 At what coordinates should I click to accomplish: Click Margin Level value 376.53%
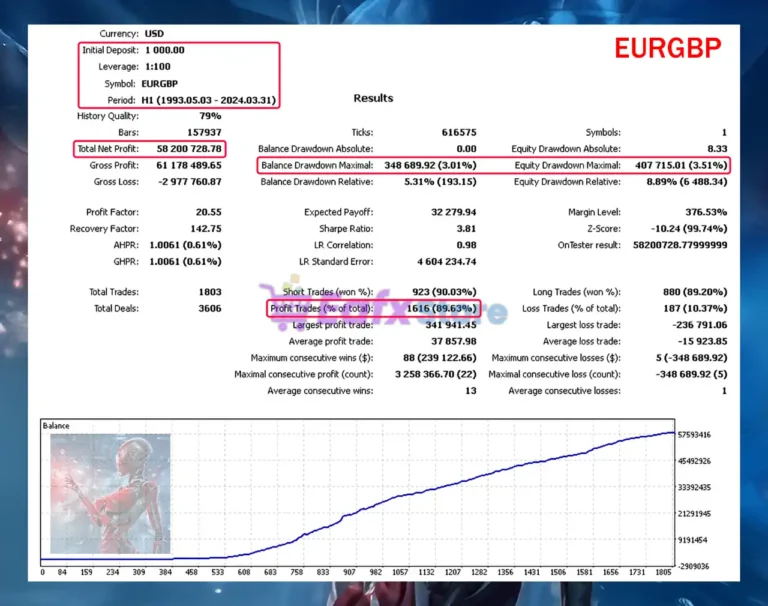(x=706, y=212)
